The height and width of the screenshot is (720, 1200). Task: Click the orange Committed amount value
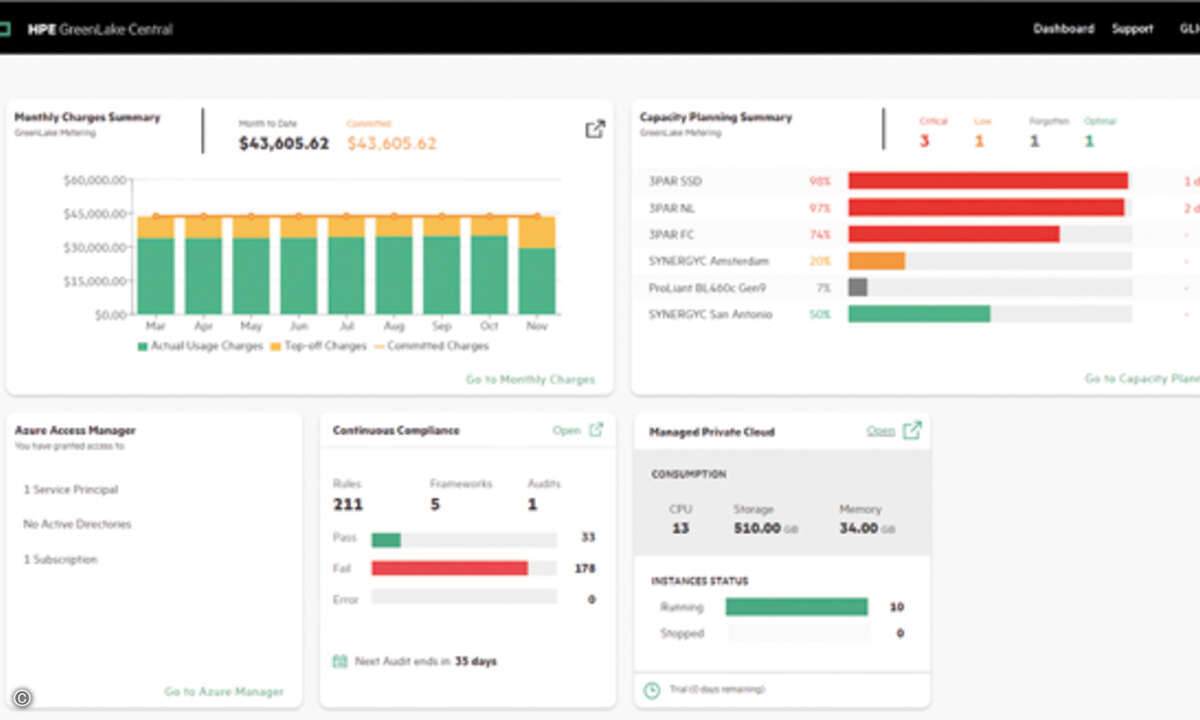392,143
